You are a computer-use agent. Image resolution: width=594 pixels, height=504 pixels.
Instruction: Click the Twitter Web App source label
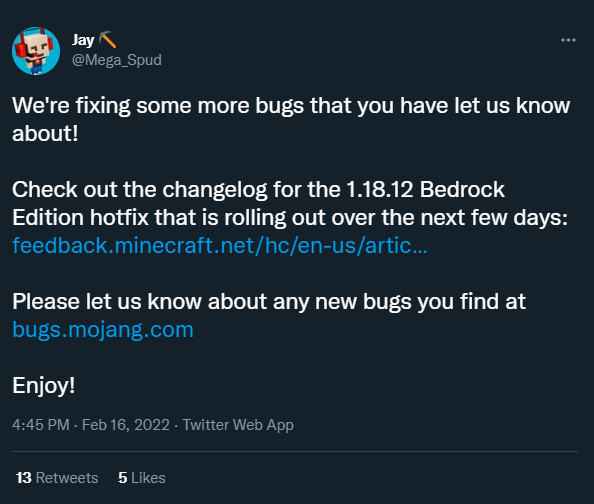238,425
